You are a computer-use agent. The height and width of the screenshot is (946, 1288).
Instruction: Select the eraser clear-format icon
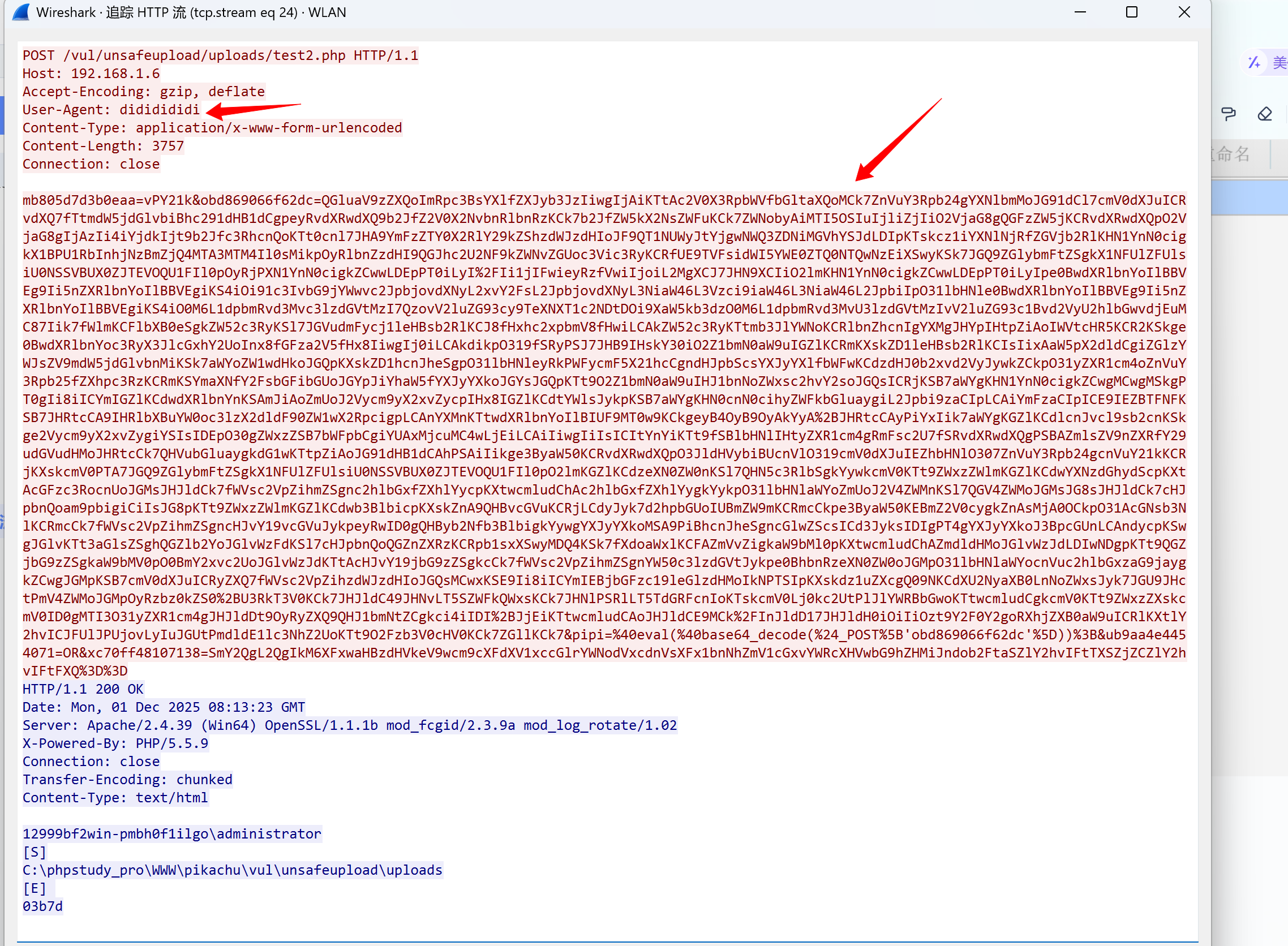1265,114
